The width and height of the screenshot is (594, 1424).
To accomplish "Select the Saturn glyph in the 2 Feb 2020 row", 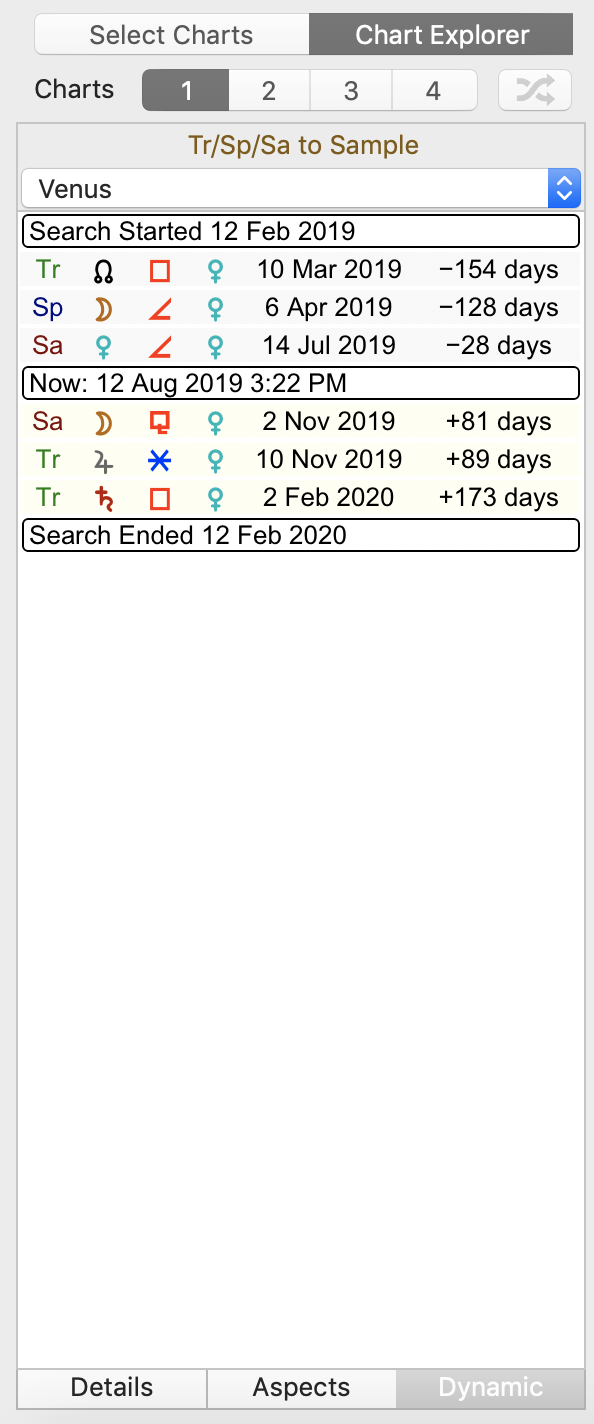I will 102,497.
